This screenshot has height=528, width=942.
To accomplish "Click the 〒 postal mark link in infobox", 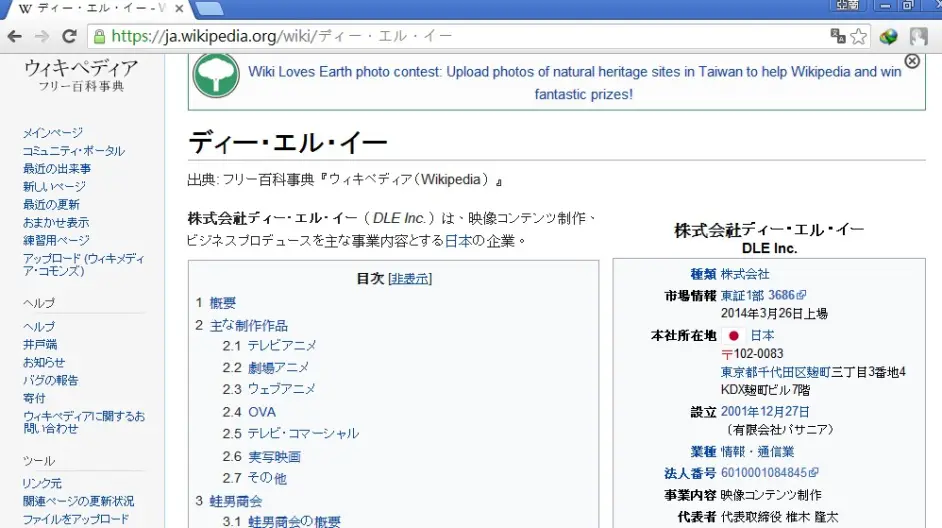I will [x=727, y=354].
